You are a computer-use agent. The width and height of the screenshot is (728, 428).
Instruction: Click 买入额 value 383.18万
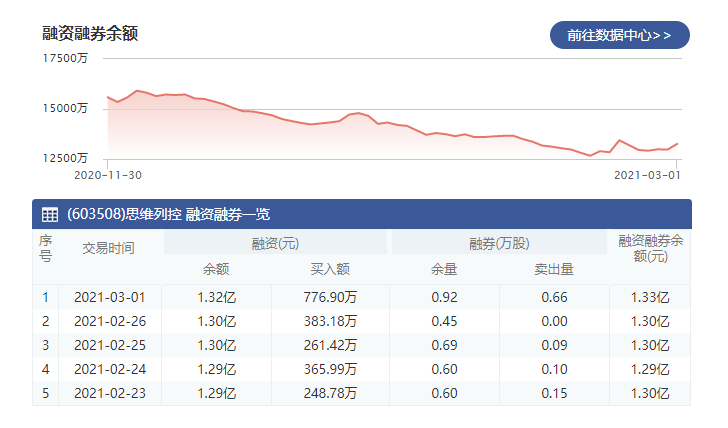[330, 321]
